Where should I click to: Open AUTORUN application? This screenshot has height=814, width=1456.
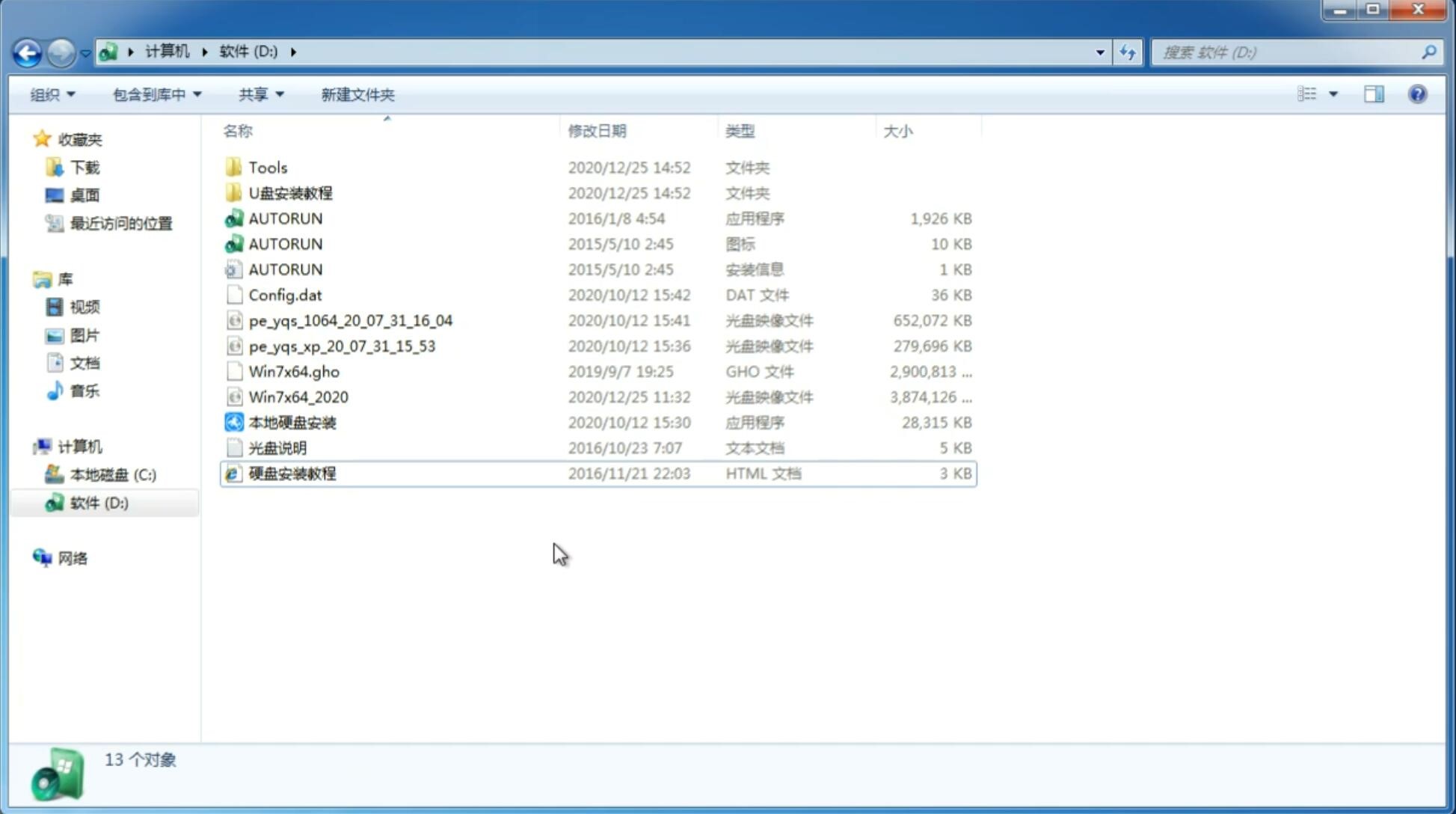(x=285, y=218)
